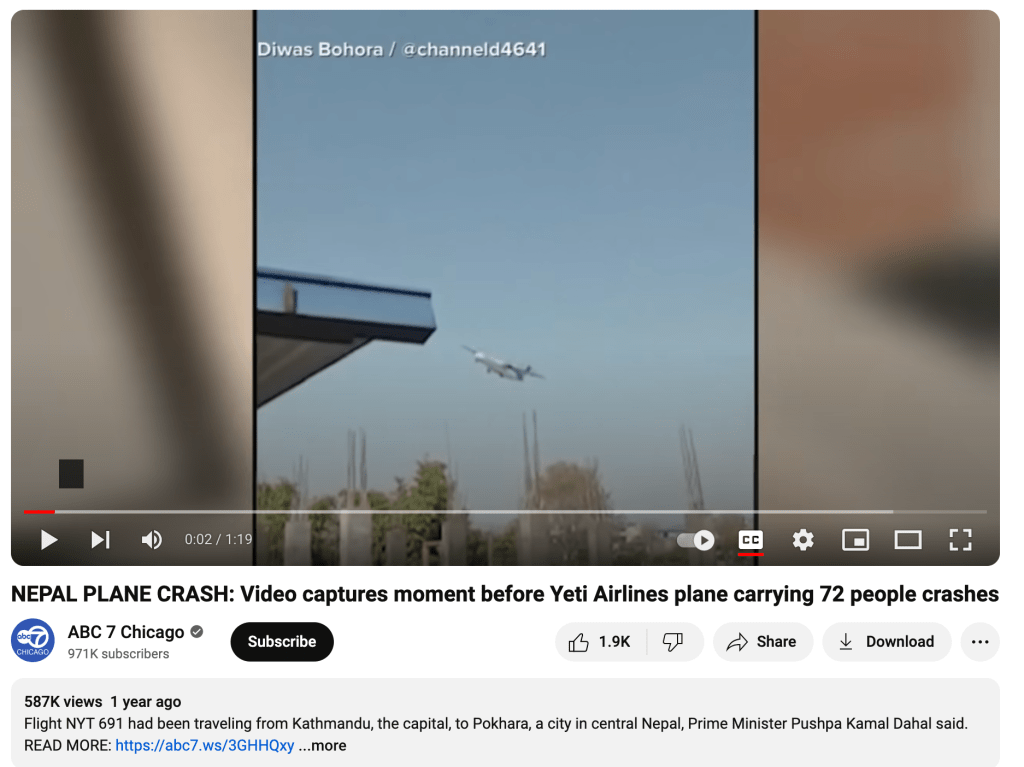This screenshot has height=767, width=1024.
Task: Share this video
Action: tap(762, 642)
